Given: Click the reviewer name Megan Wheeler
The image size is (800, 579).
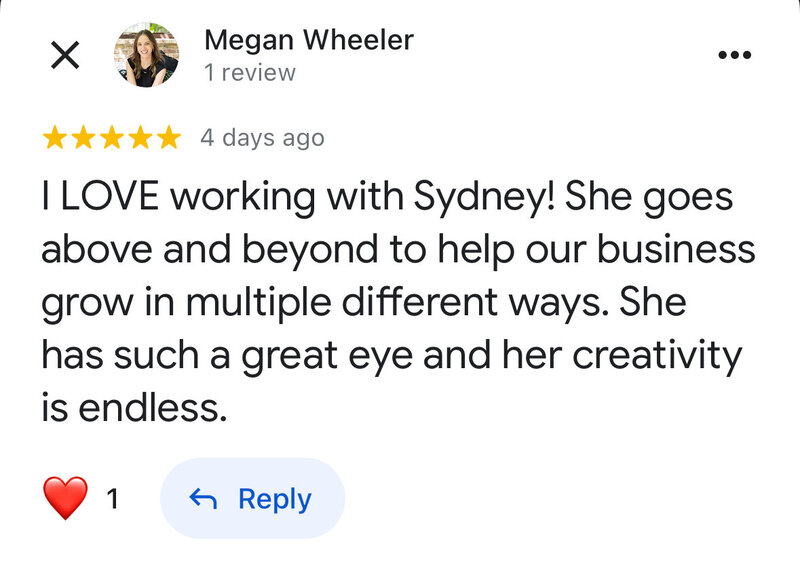Looking at the screenshot, I should pos(308,40).
